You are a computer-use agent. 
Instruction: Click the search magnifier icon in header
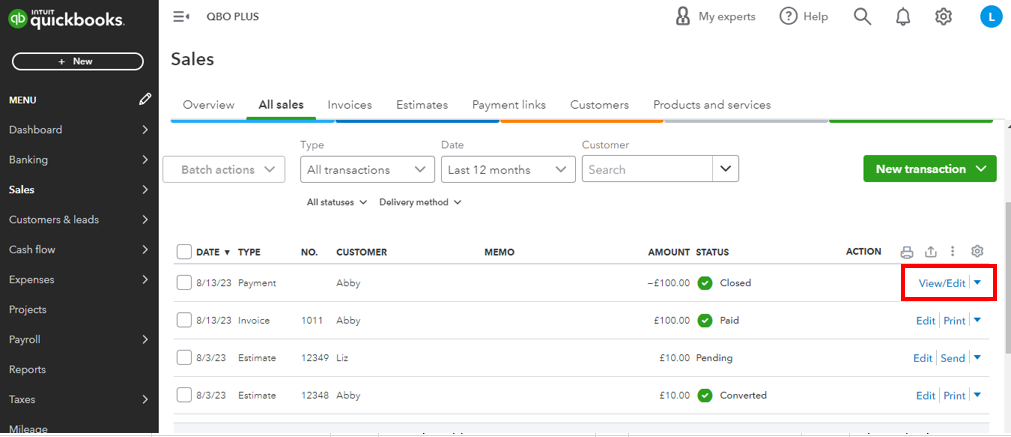[x=862, y=16]
